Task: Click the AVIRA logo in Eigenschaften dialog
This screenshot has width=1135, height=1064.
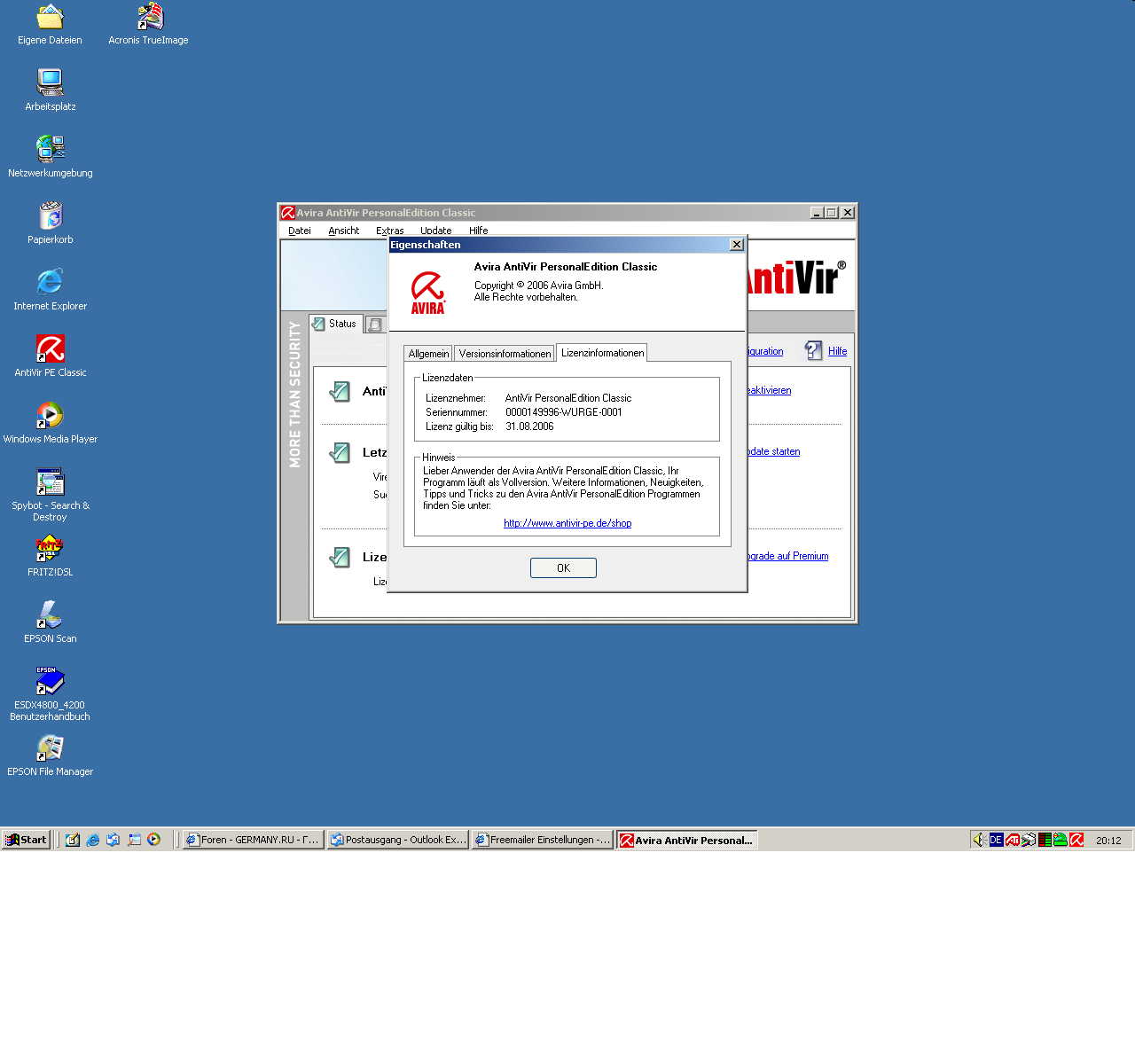Action: click(427, 293)
